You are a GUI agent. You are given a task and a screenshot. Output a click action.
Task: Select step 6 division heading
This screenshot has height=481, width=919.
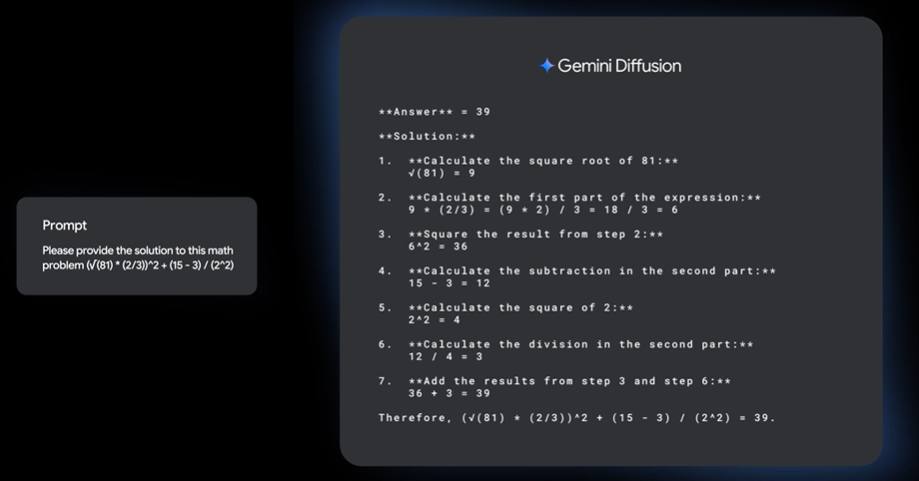580,344
